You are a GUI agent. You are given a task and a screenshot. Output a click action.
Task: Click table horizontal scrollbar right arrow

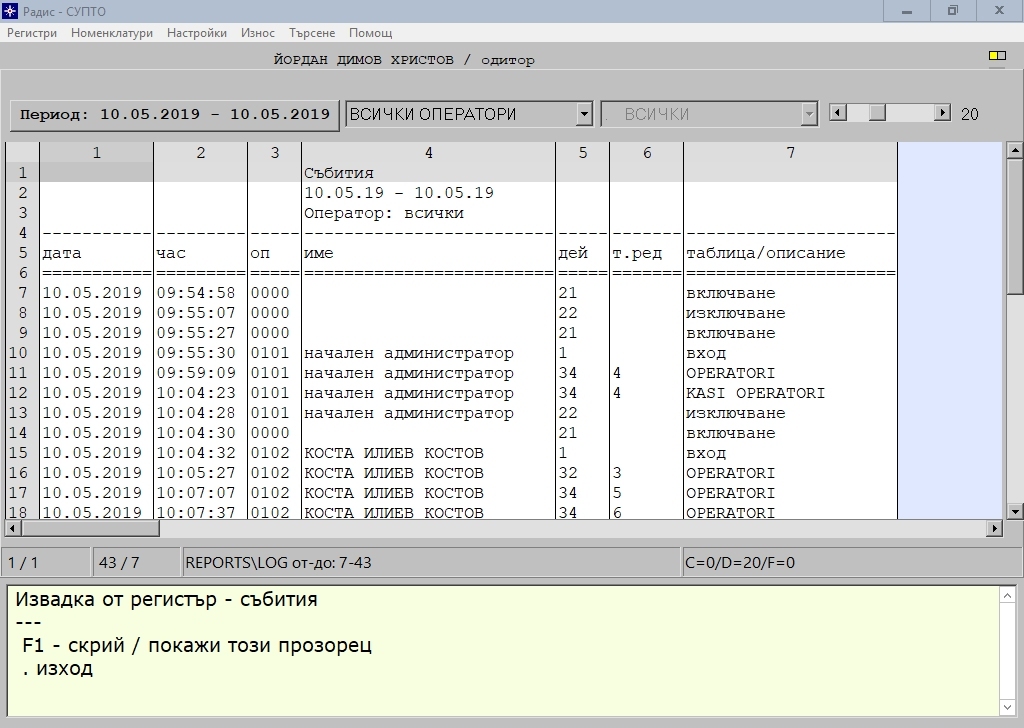[x=994, y=528]
